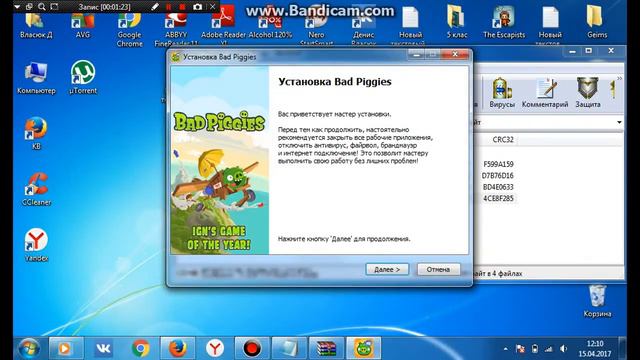Select the D7B76D16 CRC value row
Screen dimensions: 640x360
(x=498, y=176)
